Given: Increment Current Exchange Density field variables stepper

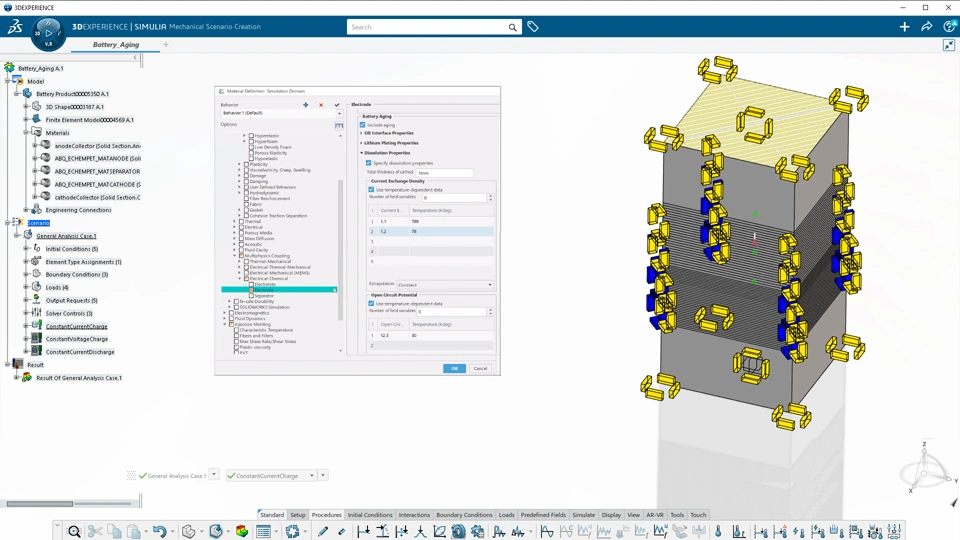Looking at the screenshot, I should (x=490, y=196).
